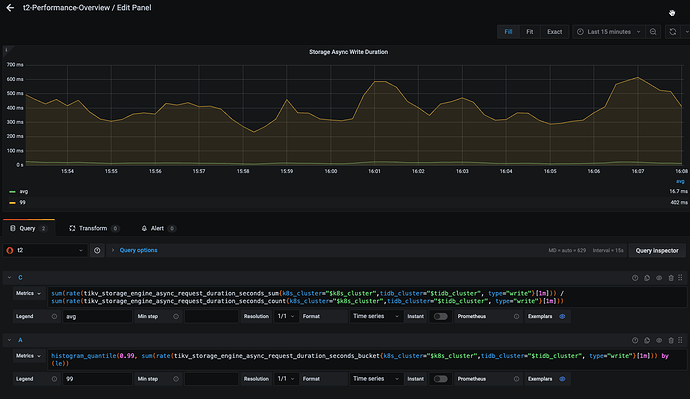The width and height of the screenshot is (690, 399).
Task: Select the Fit view mode
Action: [529, 32]
